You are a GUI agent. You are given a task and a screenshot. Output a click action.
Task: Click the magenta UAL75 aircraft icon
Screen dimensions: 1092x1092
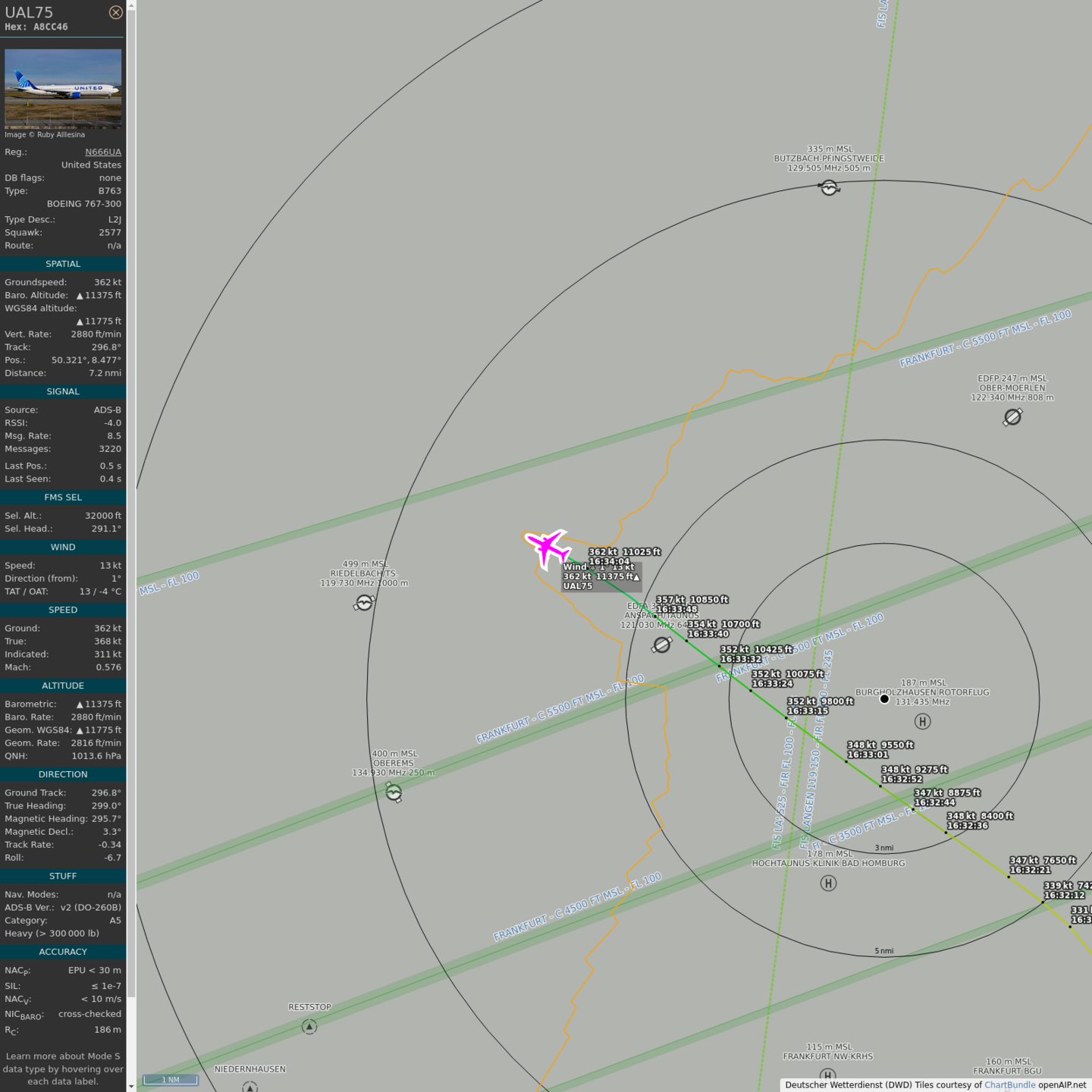pyautogui.click(x=547, y=547)
